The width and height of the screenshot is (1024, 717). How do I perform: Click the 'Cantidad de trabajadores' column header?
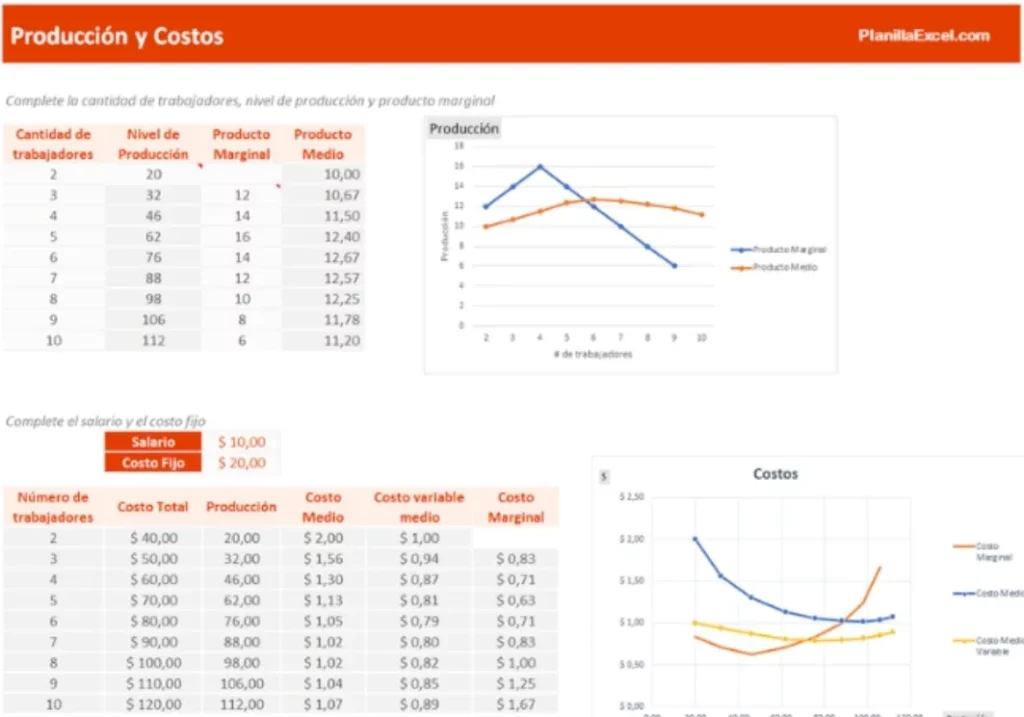(x=53, y=144)
